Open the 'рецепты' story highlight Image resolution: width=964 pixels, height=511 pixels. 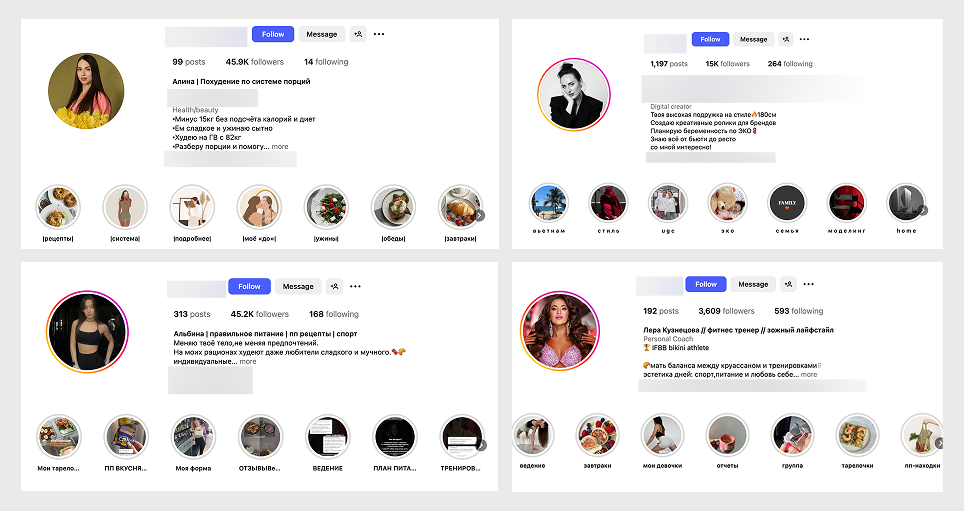[x=58, y=207]
